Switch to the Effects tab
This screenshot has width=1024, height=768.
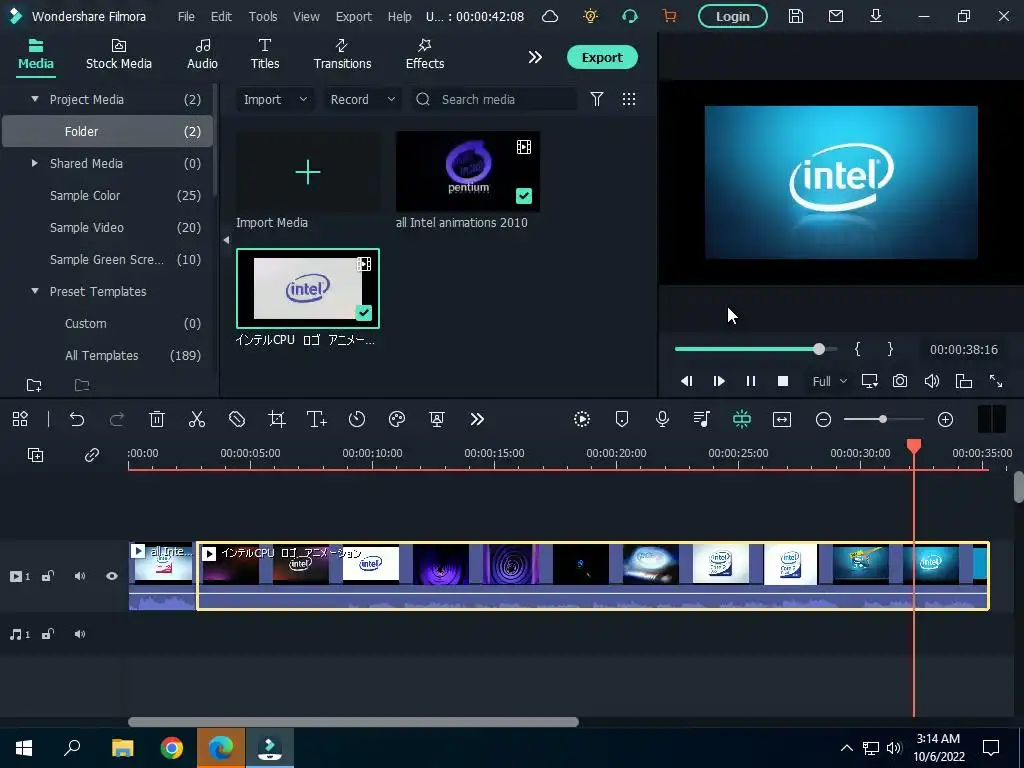pos(424,54)
